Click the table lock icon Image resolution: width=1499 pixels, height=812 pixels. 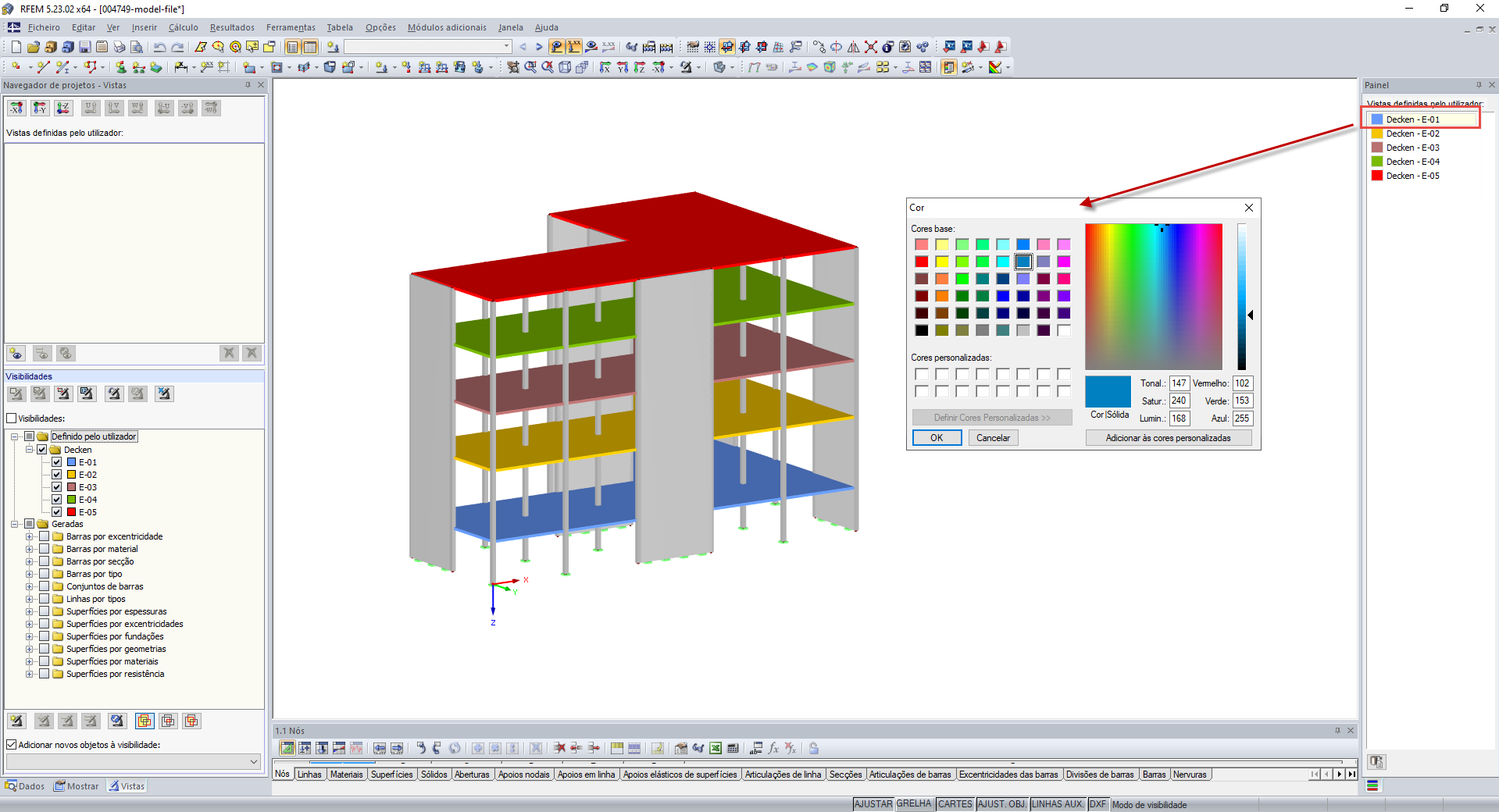814,748
